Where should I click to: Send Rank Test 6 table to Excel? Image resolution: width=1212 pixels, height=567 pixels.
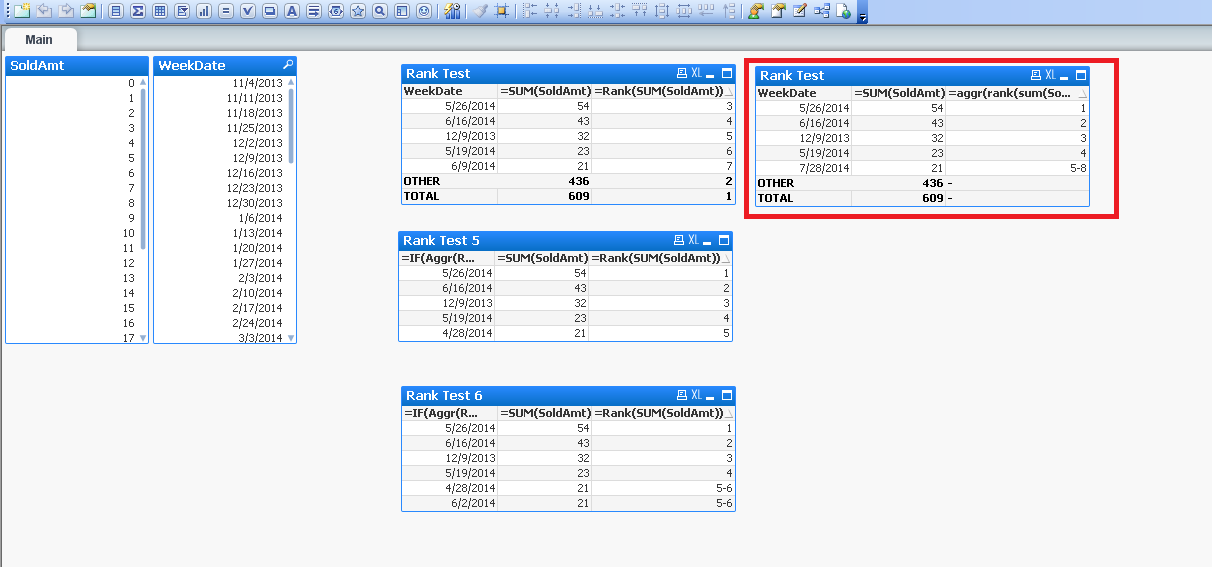coord(696,395)
